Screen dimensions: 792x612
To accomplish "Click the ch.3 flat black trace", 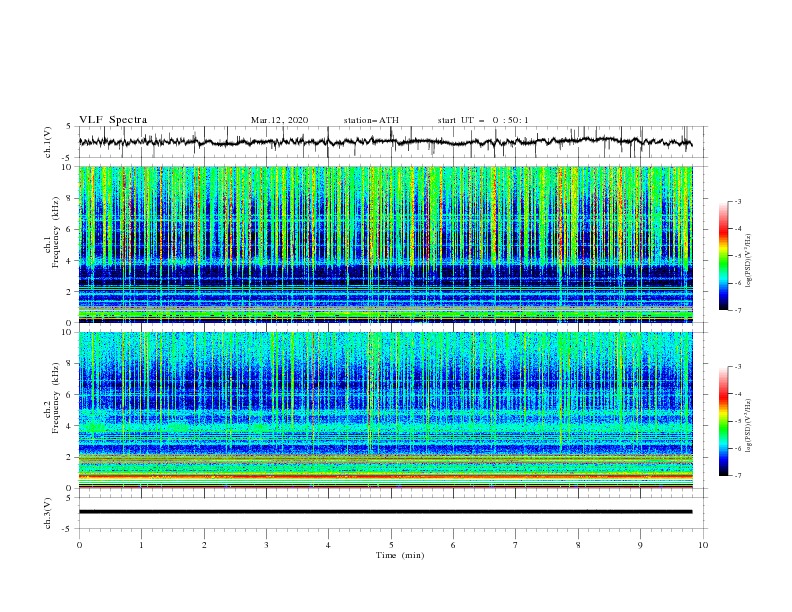I will tap(385, 512).
